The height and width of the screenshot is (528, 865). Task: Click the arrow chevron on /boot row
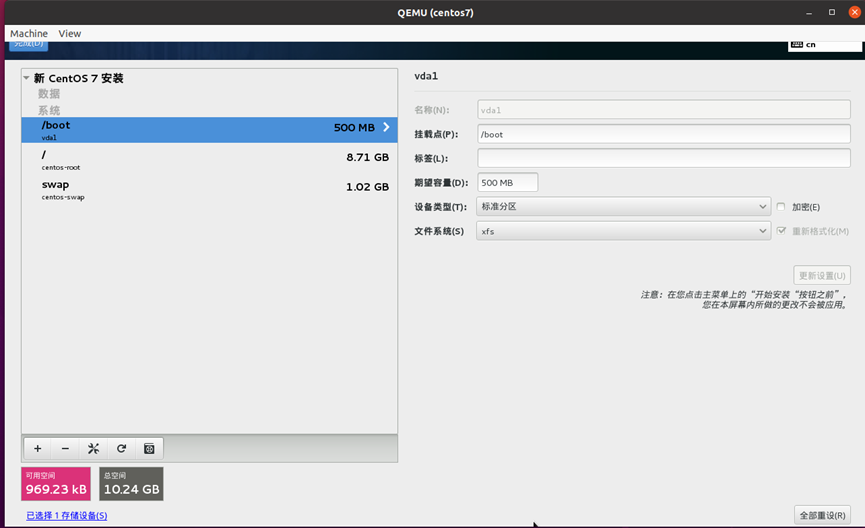[386, 127]
